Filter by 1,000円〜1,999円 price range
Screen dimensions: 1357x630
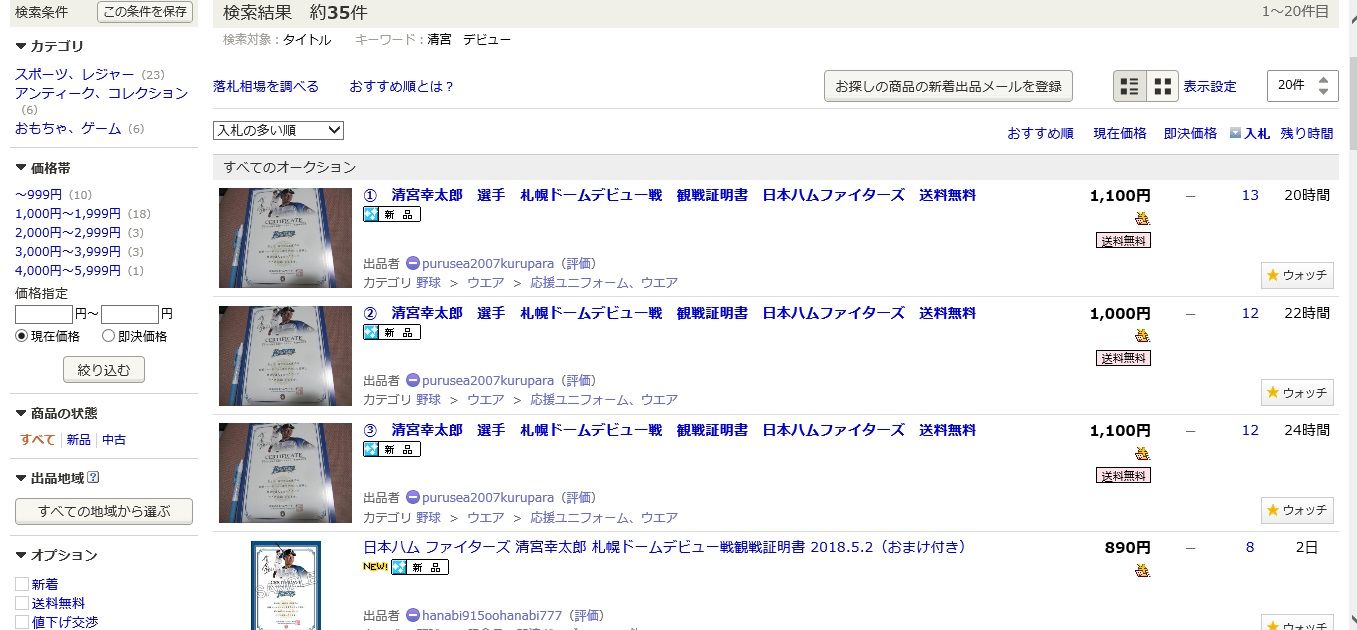[68, 213]
